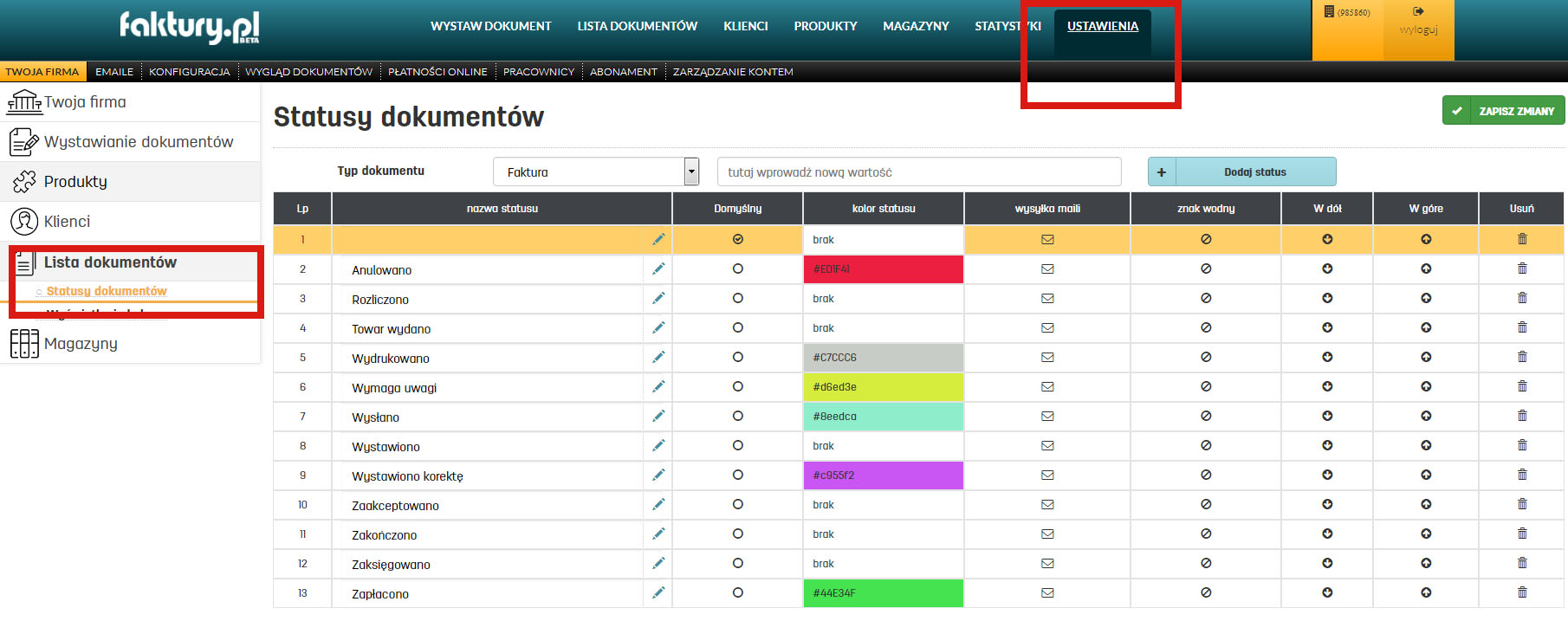1568x634 pixels.
Task: Move Wystawiono status down
Action: tap(1327, 445)
